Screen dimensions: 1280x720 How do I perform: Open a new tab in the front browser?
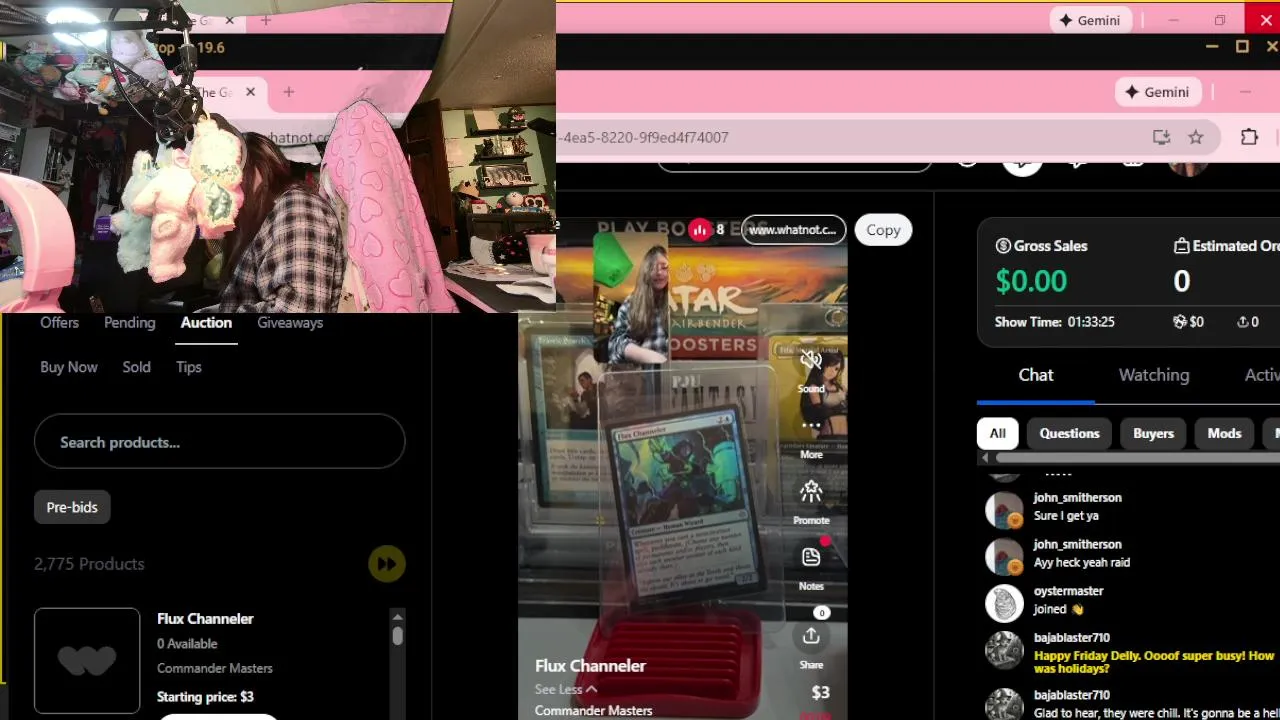(288, 92)
